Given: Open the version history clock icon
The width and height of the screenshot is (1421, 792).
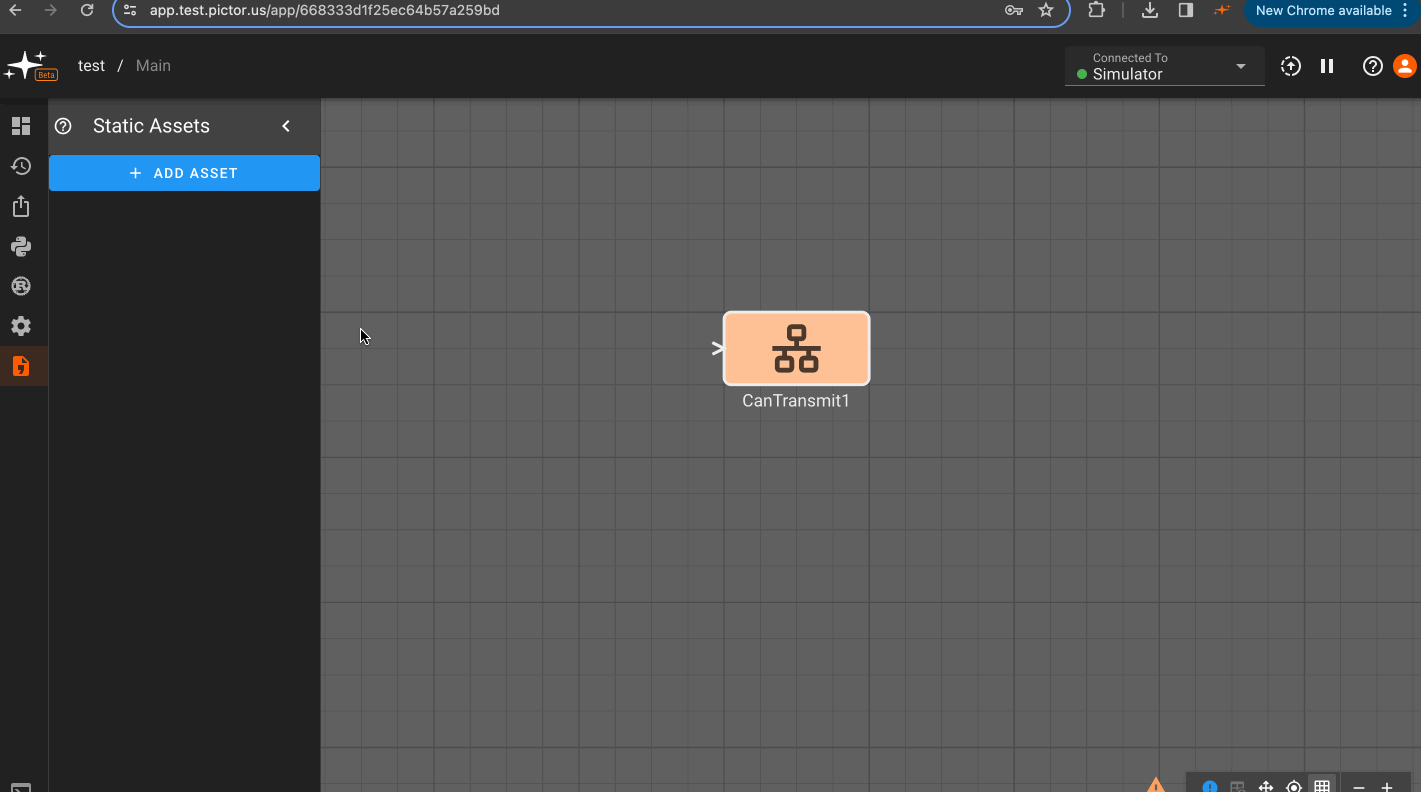Looking at the screenshot, I should coord(21,166).
